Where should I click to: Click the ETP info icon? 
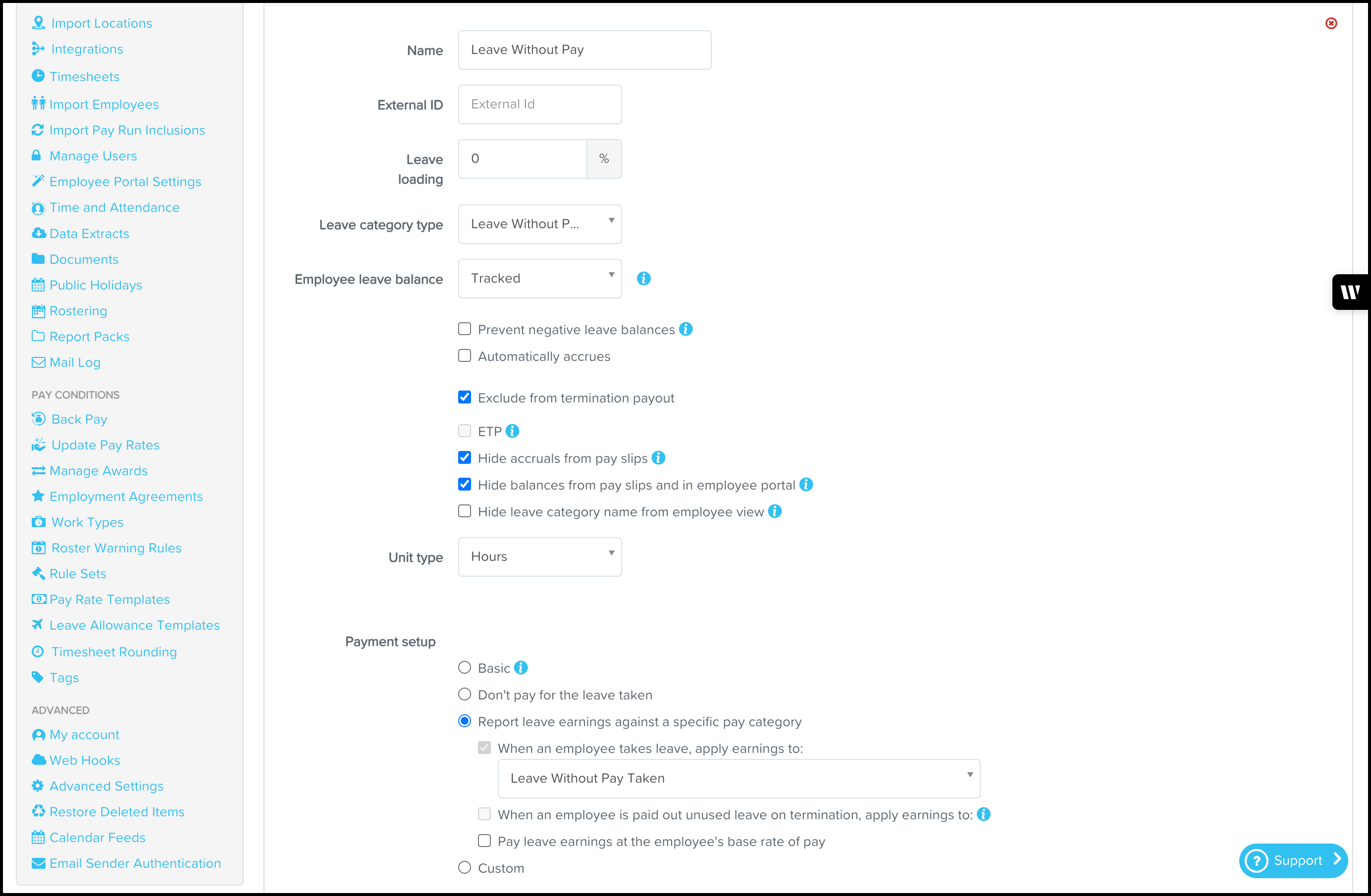[x=512, y=431]
